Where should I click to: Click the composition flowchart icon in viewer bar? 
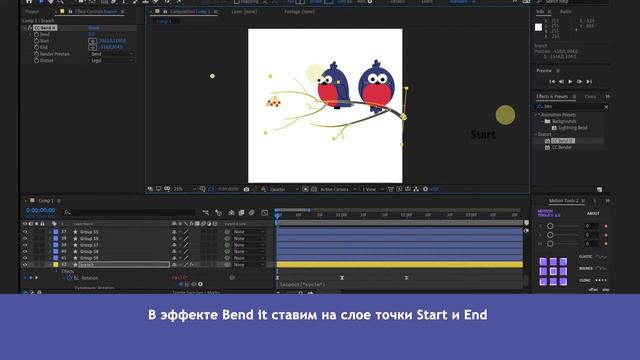(416, 189)
